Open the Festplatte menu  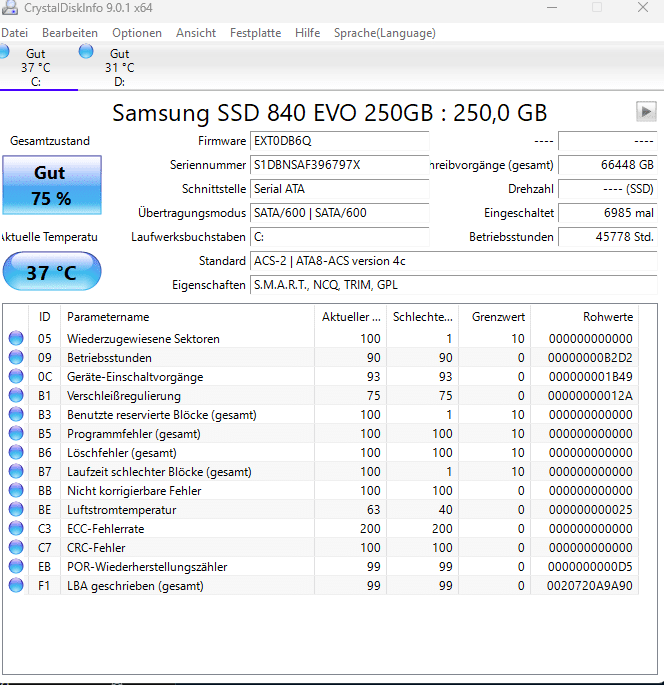[x=256, y=33]
